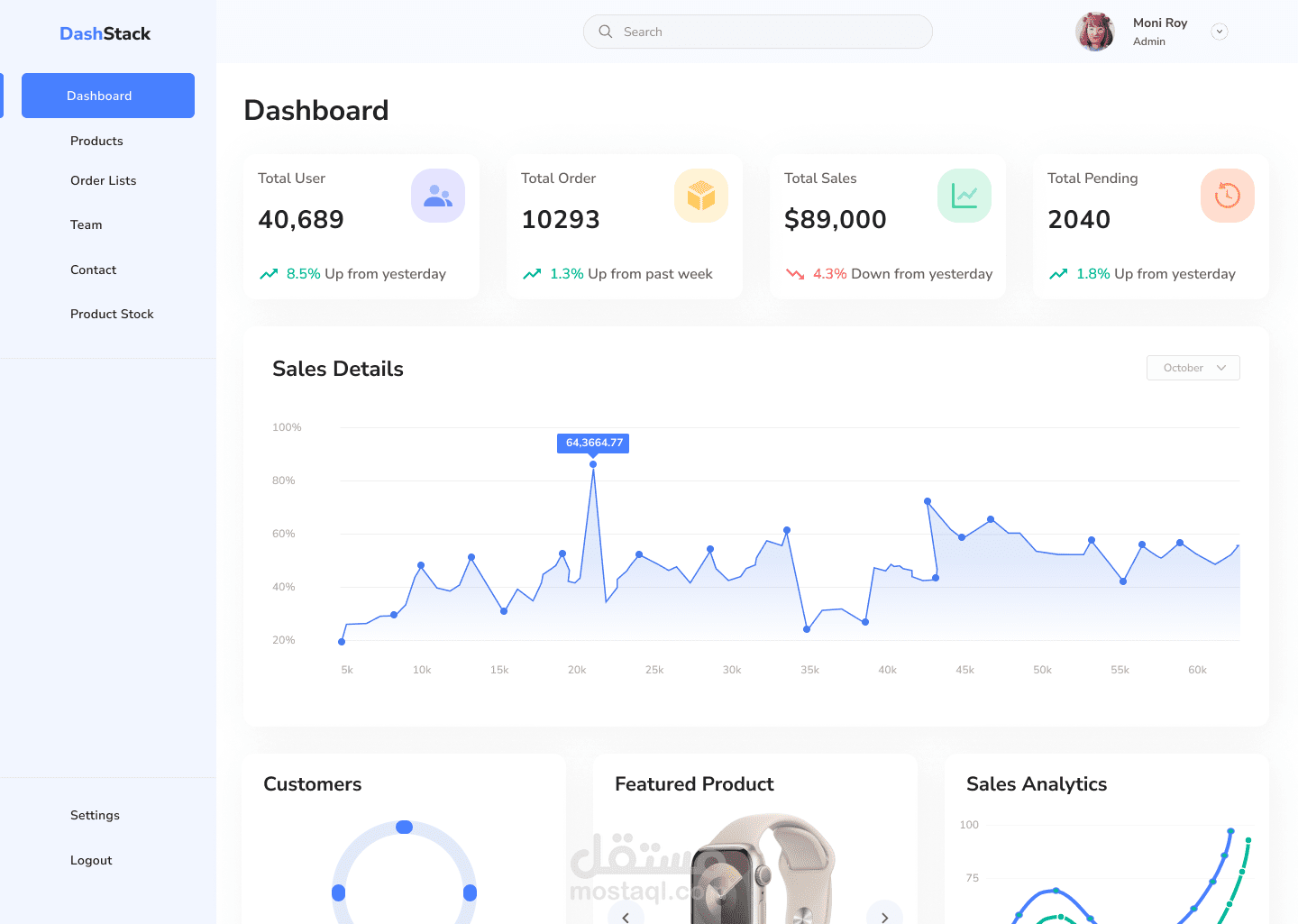Image resolution: width=1298 pixels, height=924 pixels.
Task: Click top blue point in Sales Analytics
Action: point(1230,831)
